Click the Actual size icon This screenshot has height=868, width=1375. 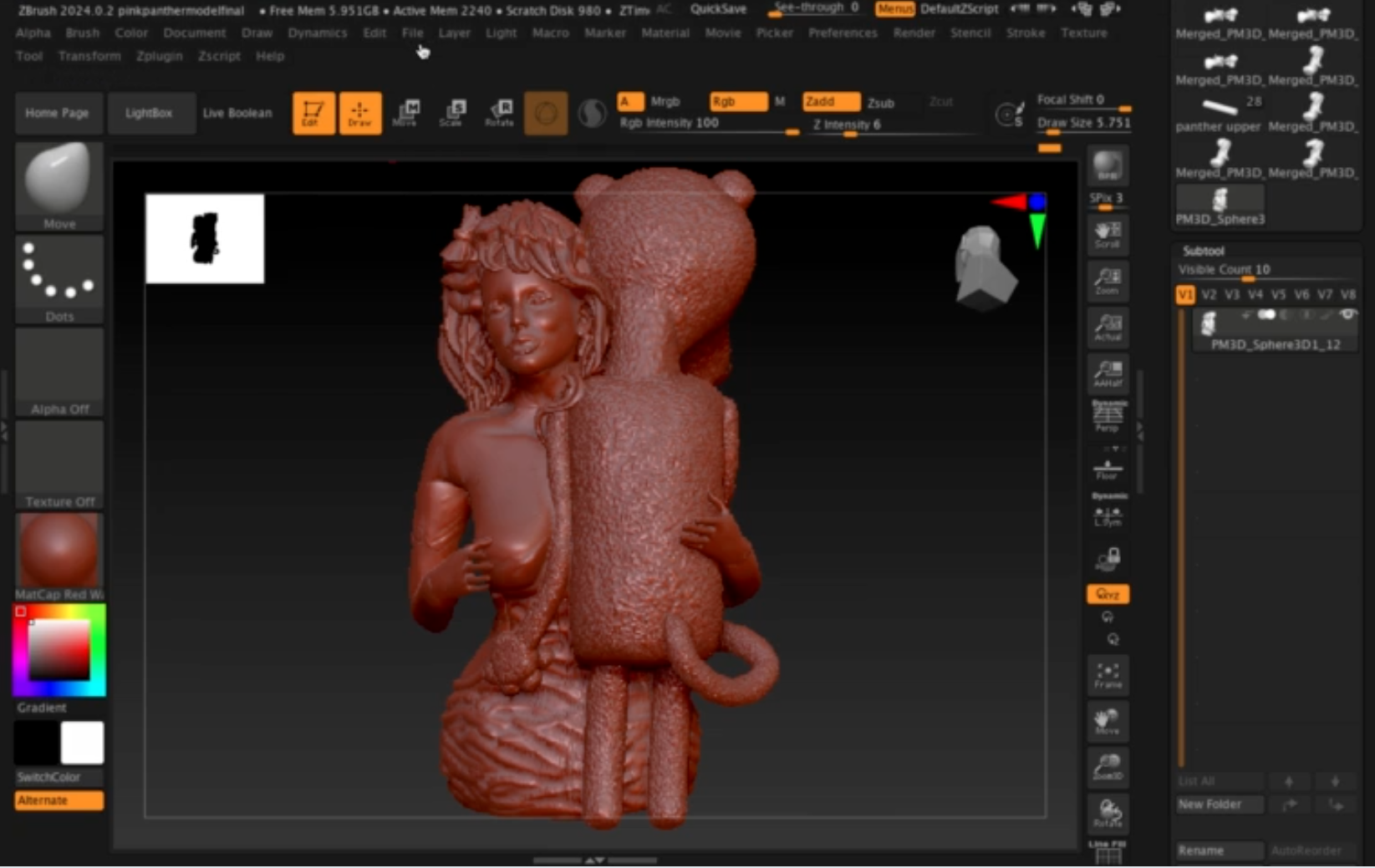coord(1108,327)
